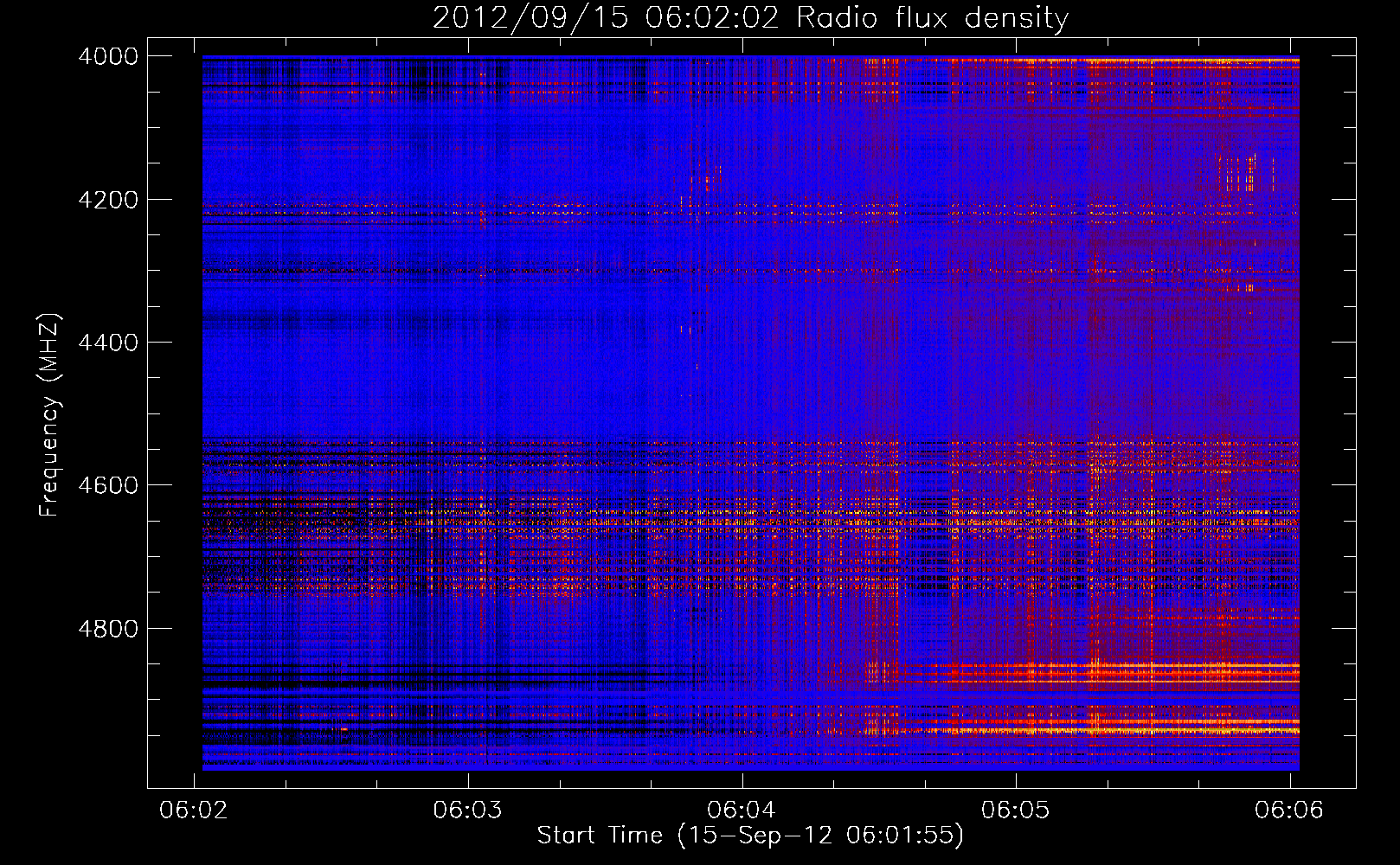Click the 'Frequency (MHZ)' axis title
This screenshot has width=1400, height=865.
(49, 415)
